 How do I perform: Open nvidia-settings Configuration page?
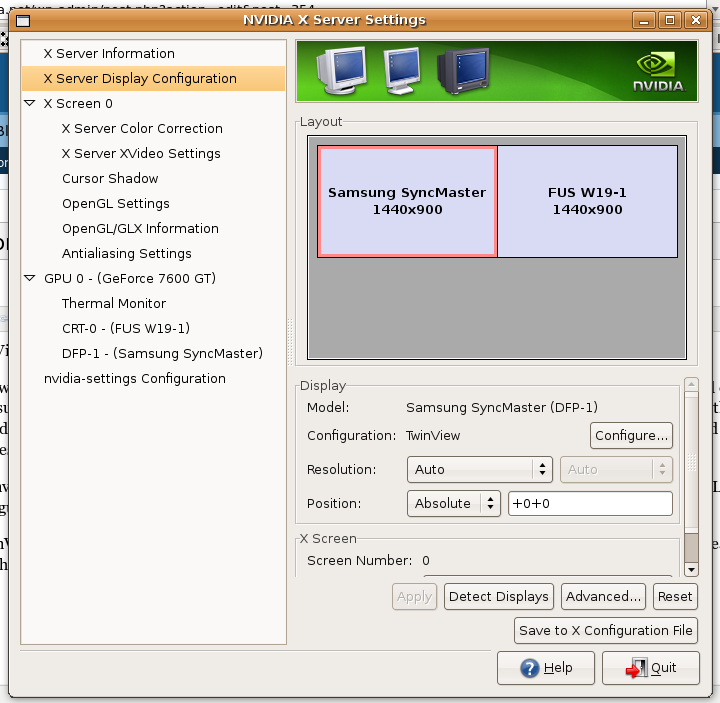click(x=135, y=379)
